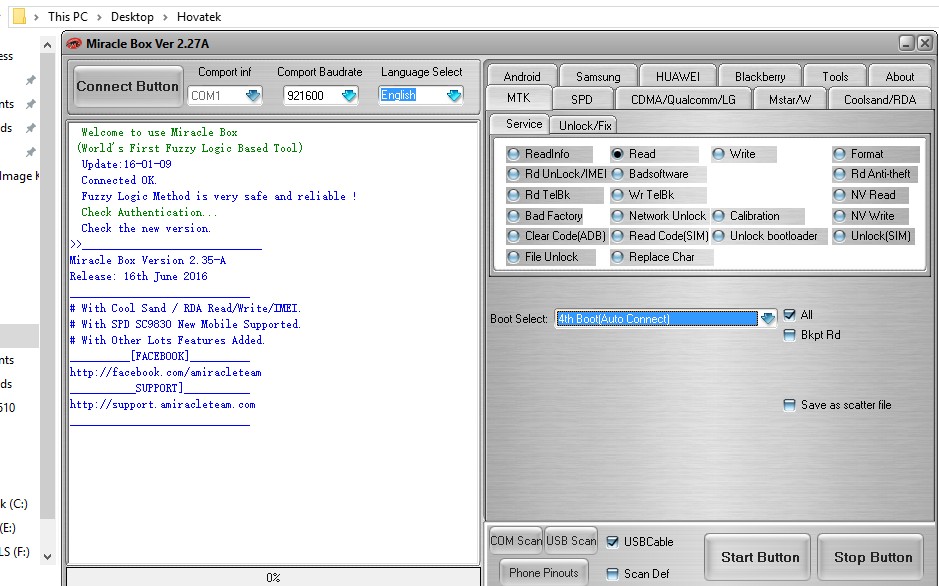This screenshot has height=586, width=939.
Task: Click the folder icon in the address bar
Action: click(18, 16)
